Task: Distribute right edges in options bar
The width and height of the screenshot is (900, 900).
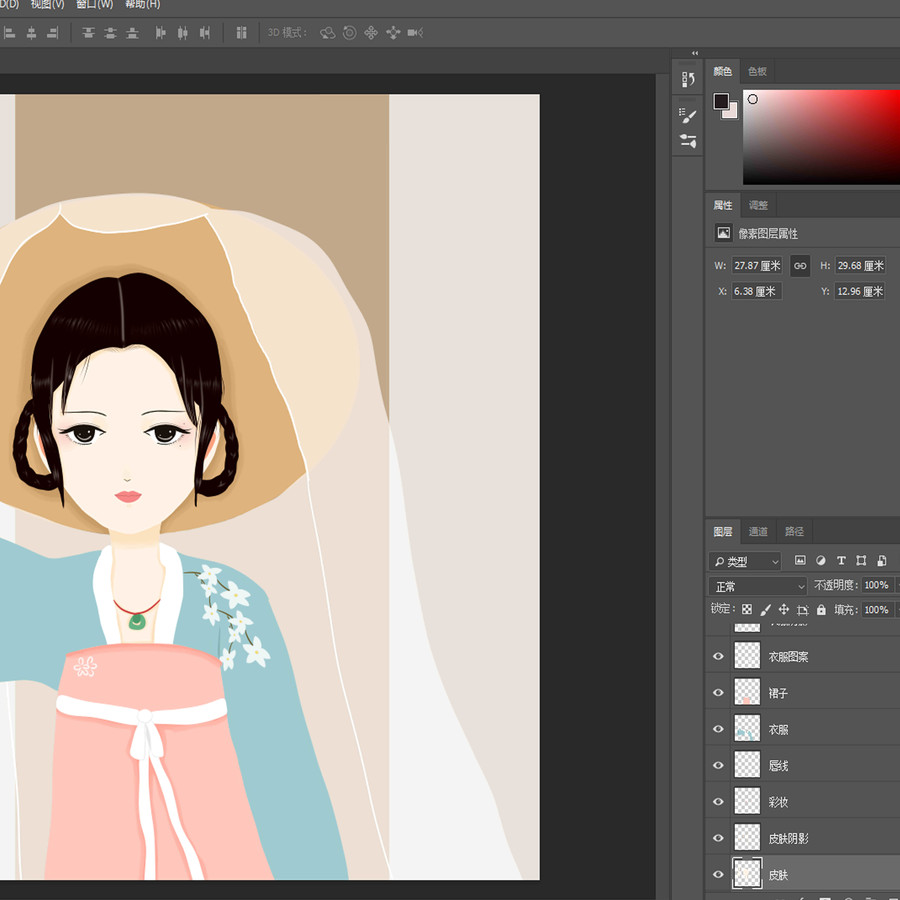Action: [205, 33]
